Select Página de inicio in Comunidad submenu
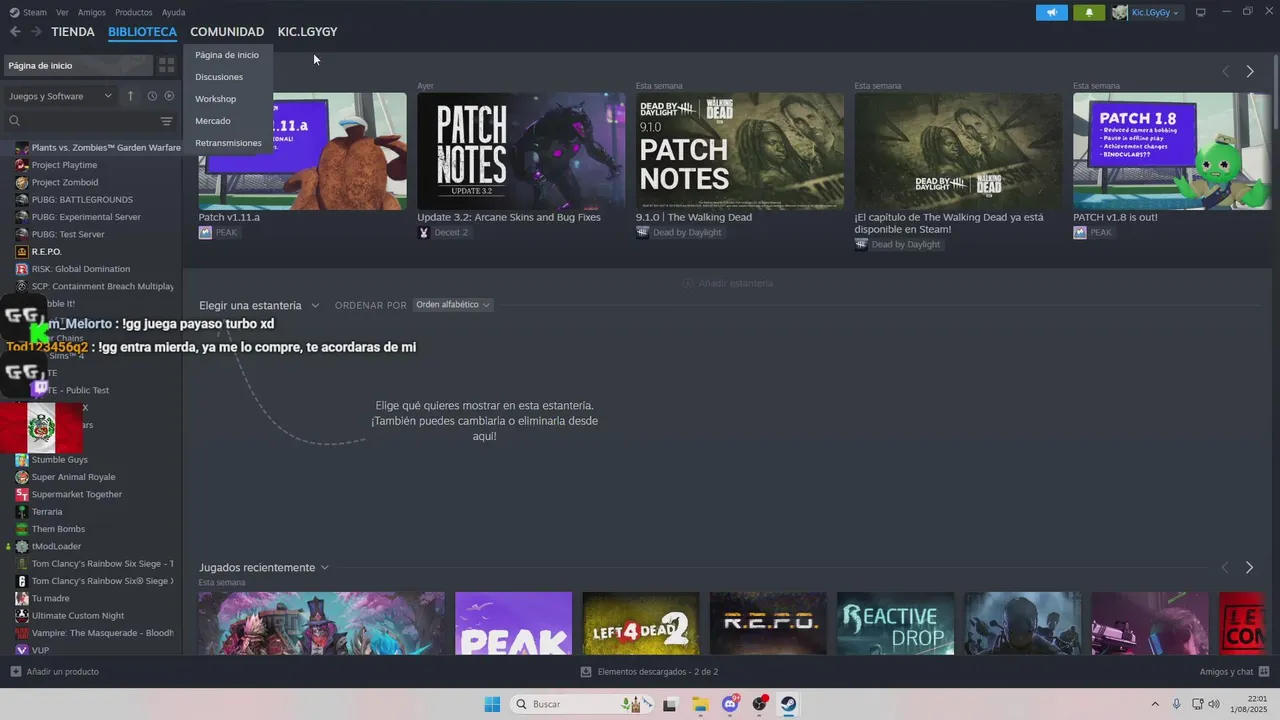1280x720 pixels. coord(227,55)
